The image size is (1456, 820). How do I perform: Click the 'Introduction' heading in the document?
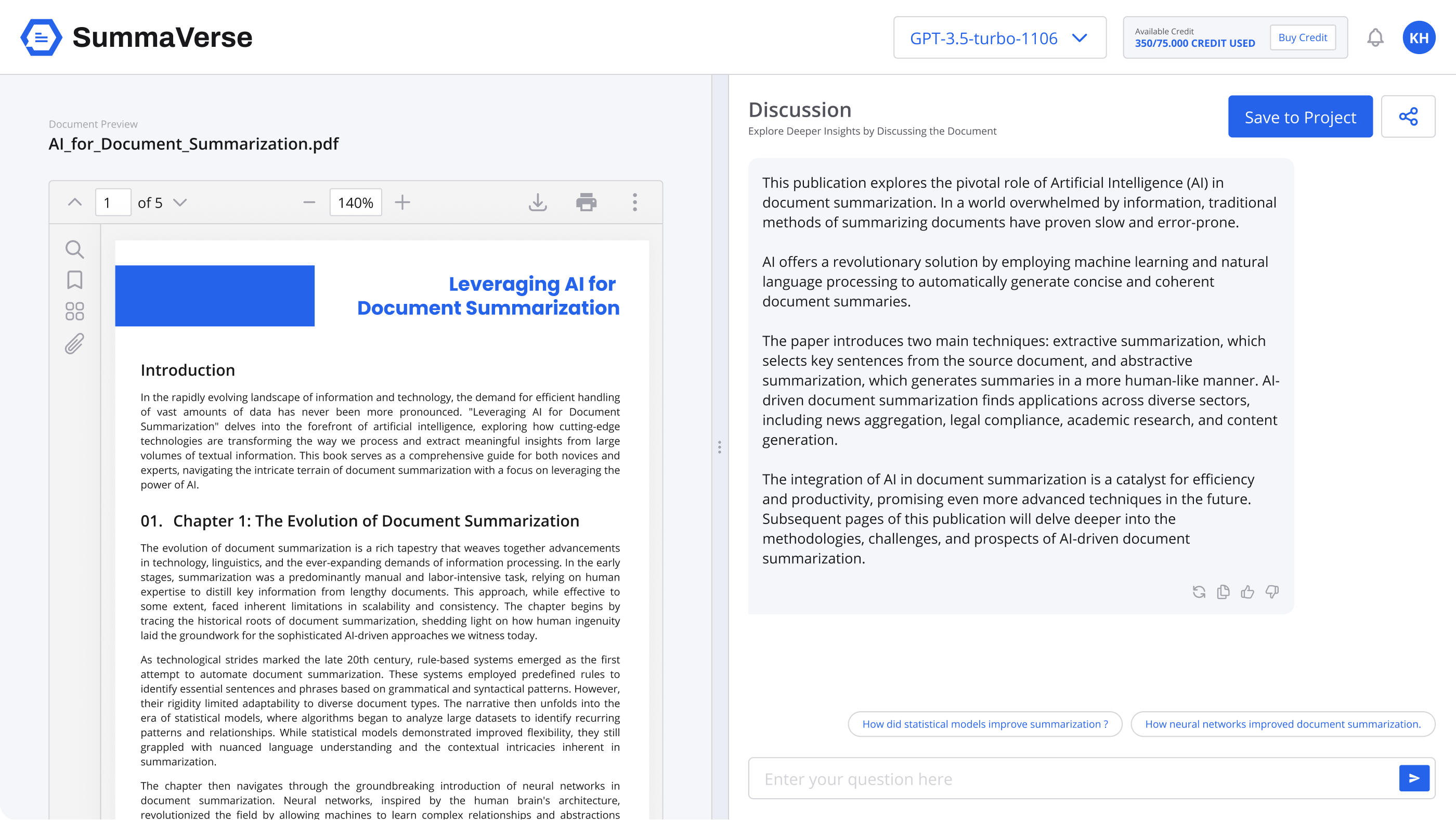pyautogui.click(x=188, y=370)
